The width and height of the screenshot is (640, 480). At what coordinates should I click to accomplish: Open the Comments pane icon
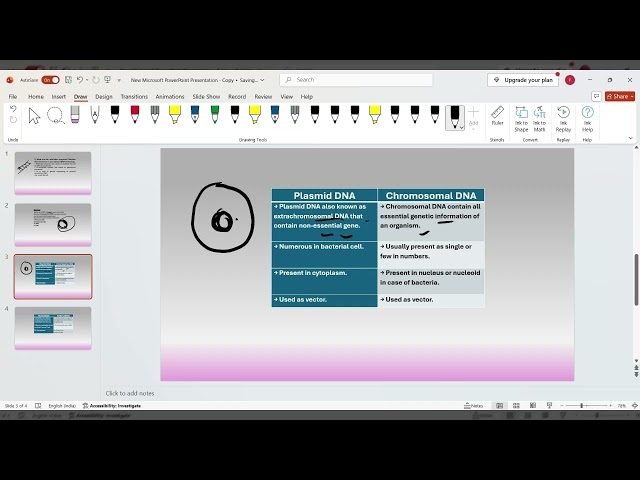coord(596,96)
